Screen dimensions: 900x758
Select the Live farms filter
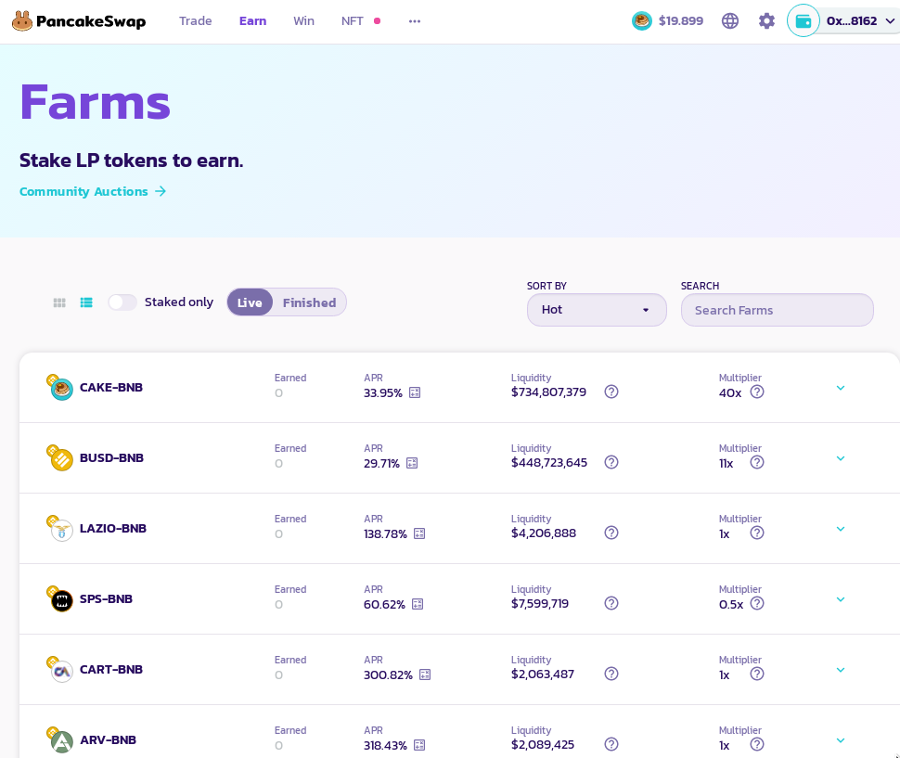coord(250,302)
